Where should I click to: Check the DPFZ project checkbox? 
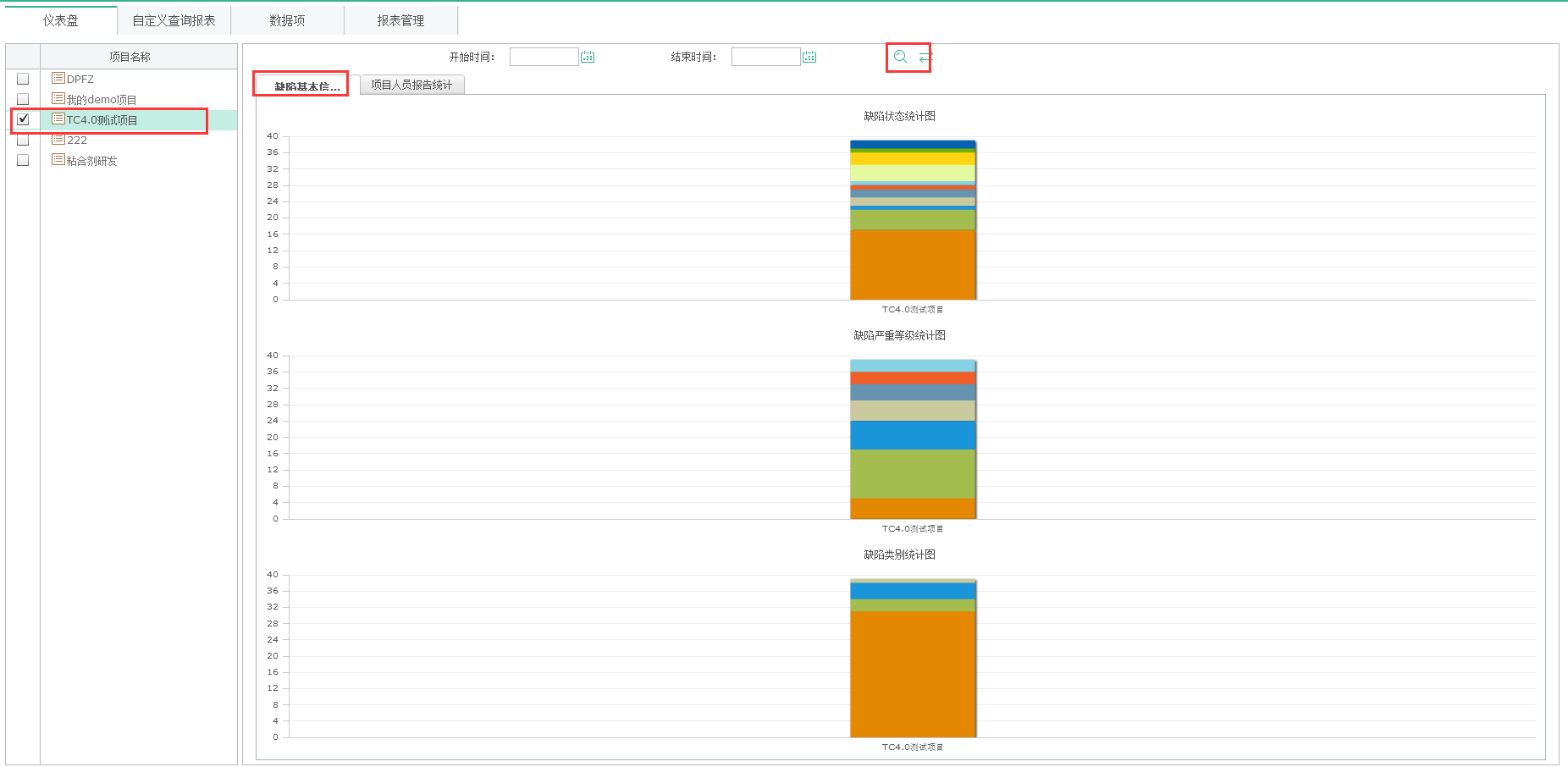click(23, 79)
